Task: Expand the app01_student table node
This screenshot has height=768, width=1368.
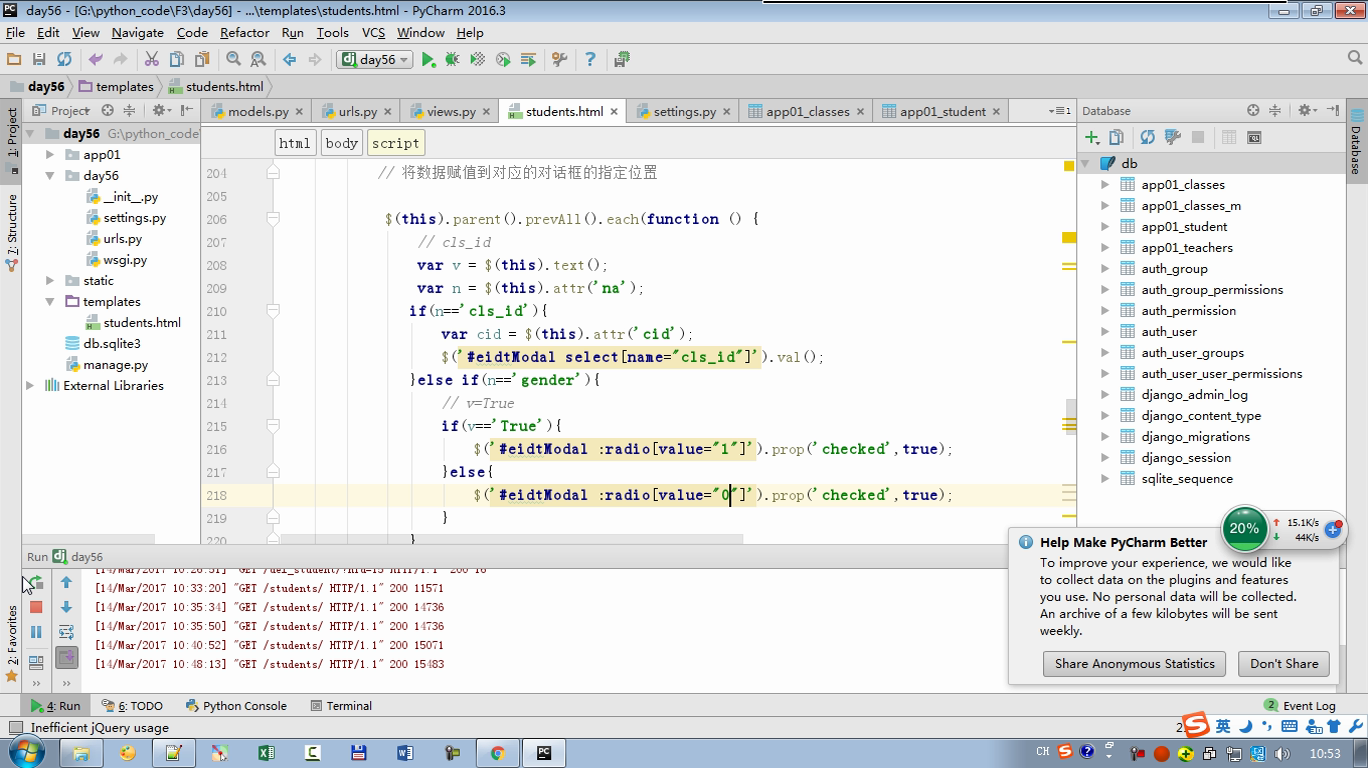Action: point(1105,227)
